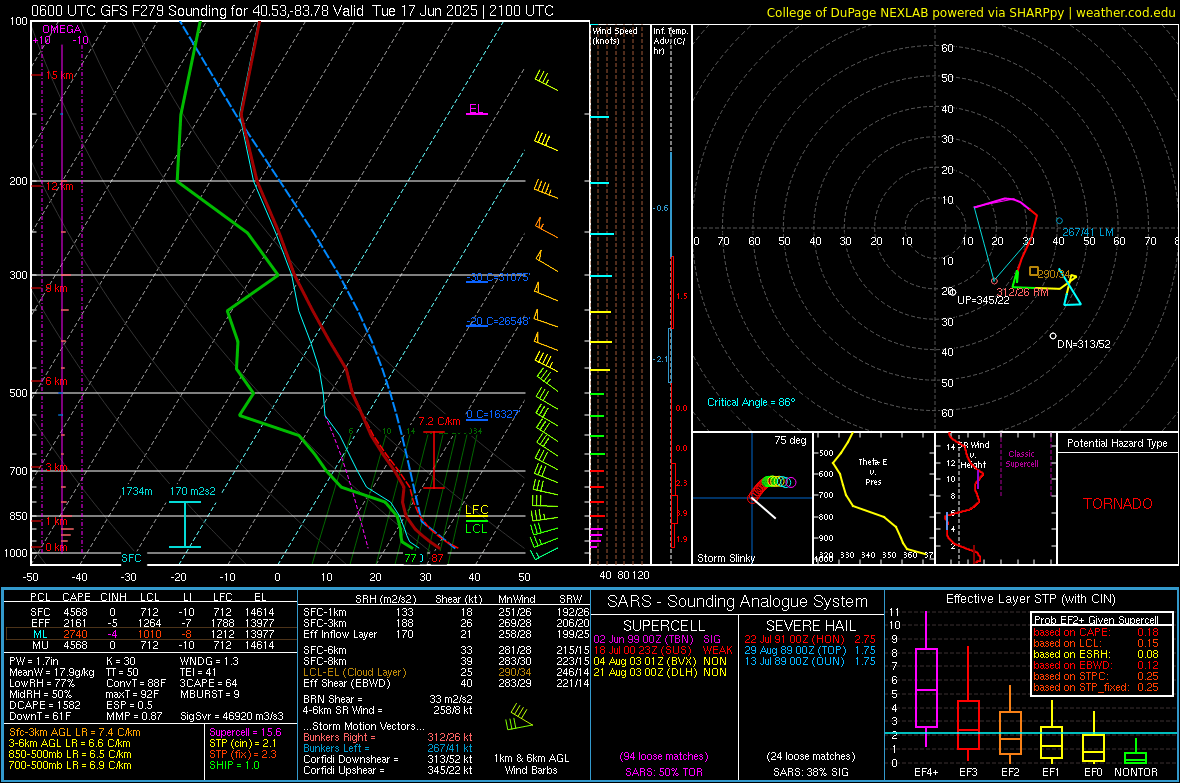Click the 'SigSvr = 46920 m3/s3' value
1180x783 pixels.
coord(231,716)
